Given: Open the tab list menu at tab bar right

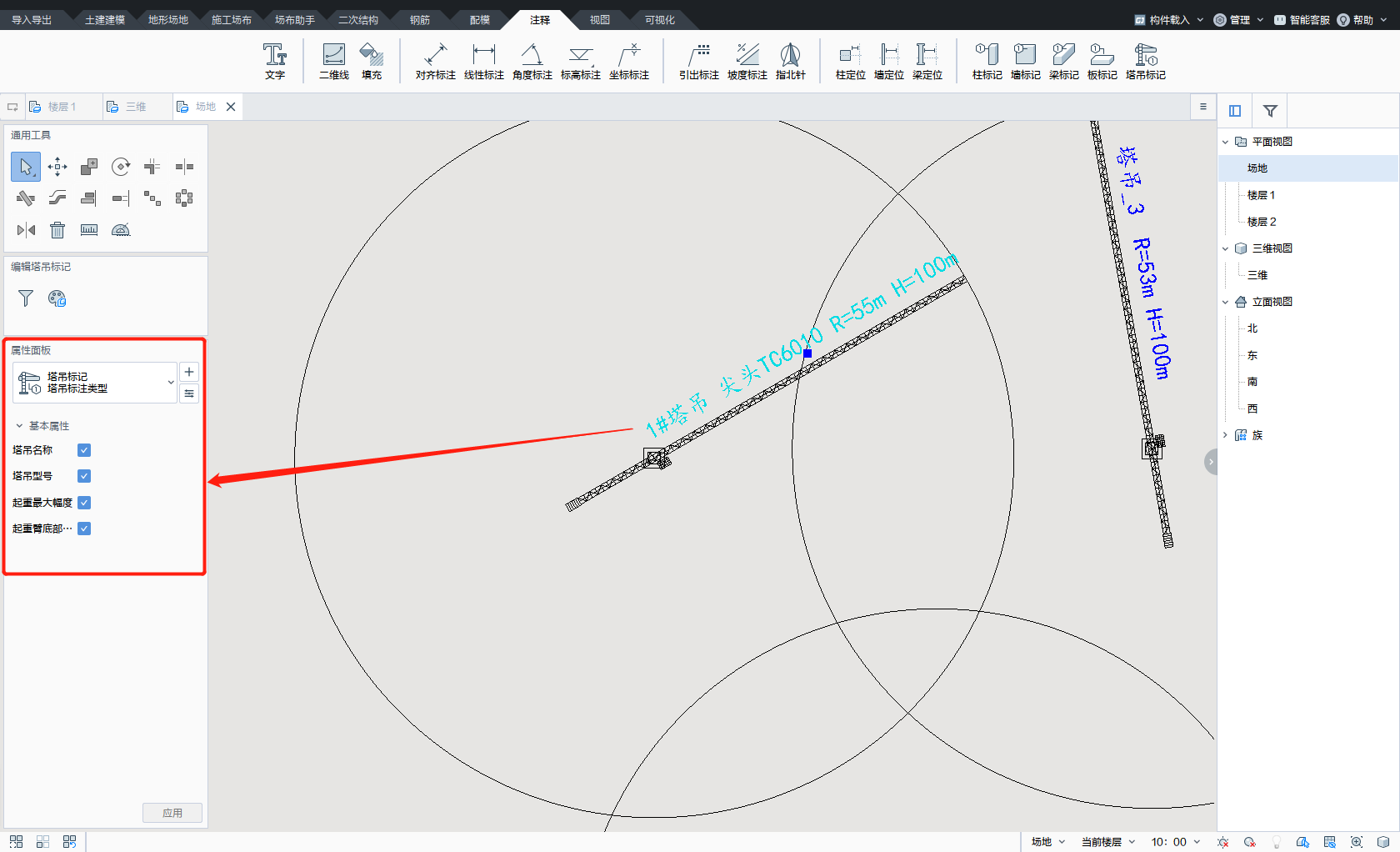Looking at the screenshot, I should click(x=1202, y=107).
